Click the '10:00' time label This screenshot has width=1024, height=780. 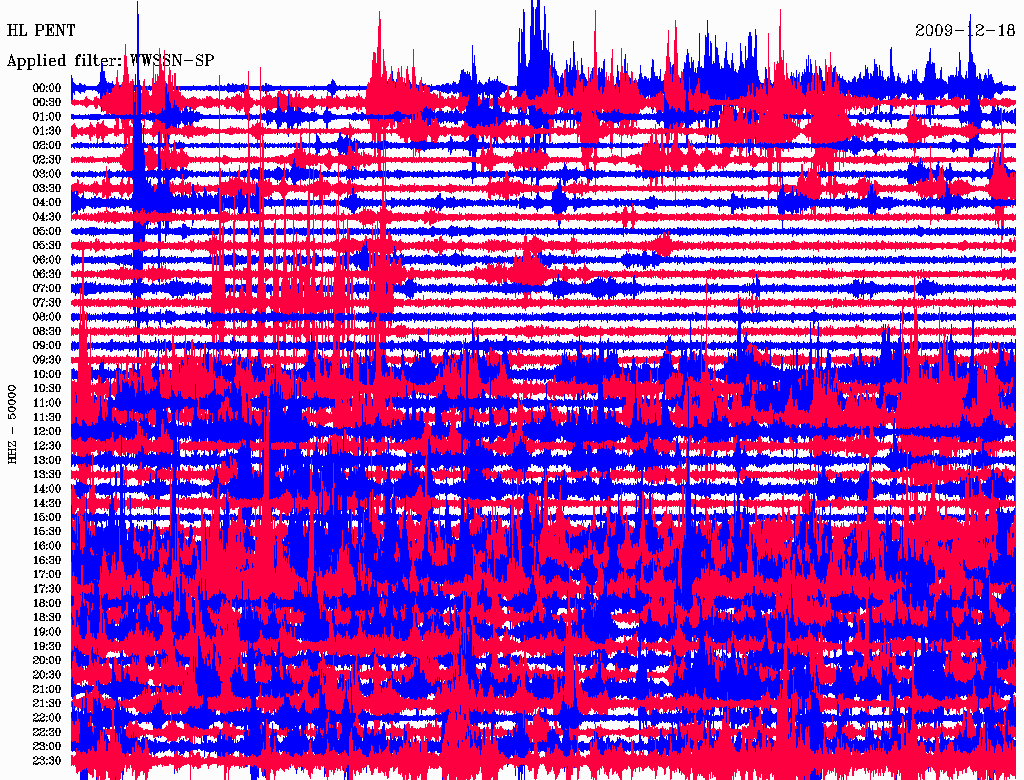pyautogui.click(x=47, y=374)
